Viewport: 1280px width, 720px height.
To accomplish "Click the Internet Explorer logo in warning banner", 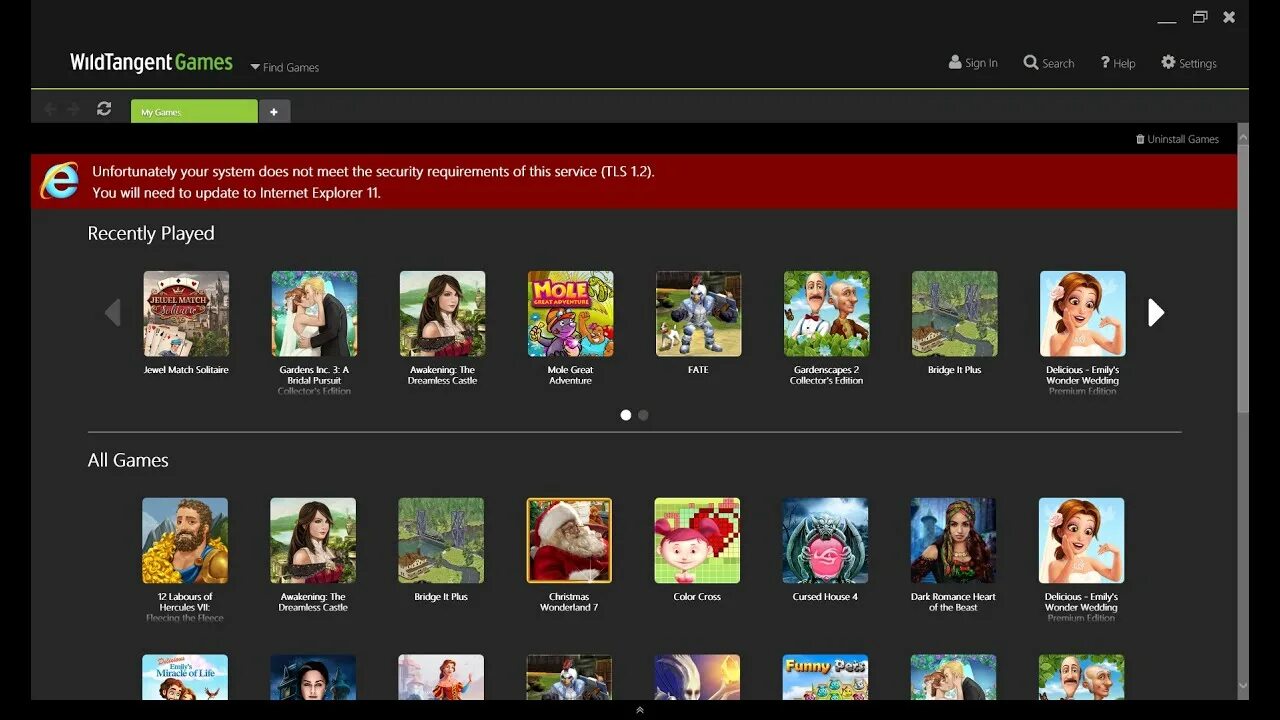I will (x=59, y=182).
